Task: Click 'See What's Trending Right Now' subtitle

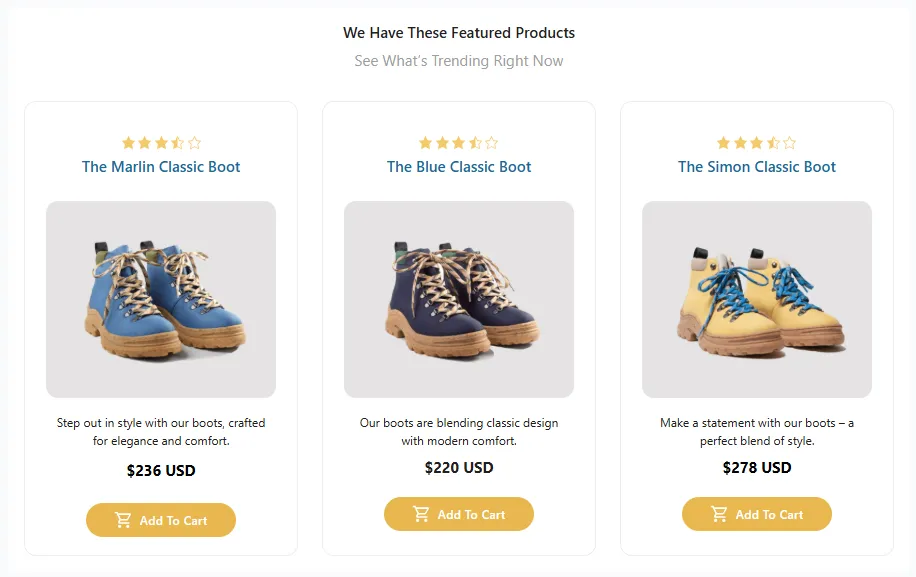Action: [x=459, y=61]
